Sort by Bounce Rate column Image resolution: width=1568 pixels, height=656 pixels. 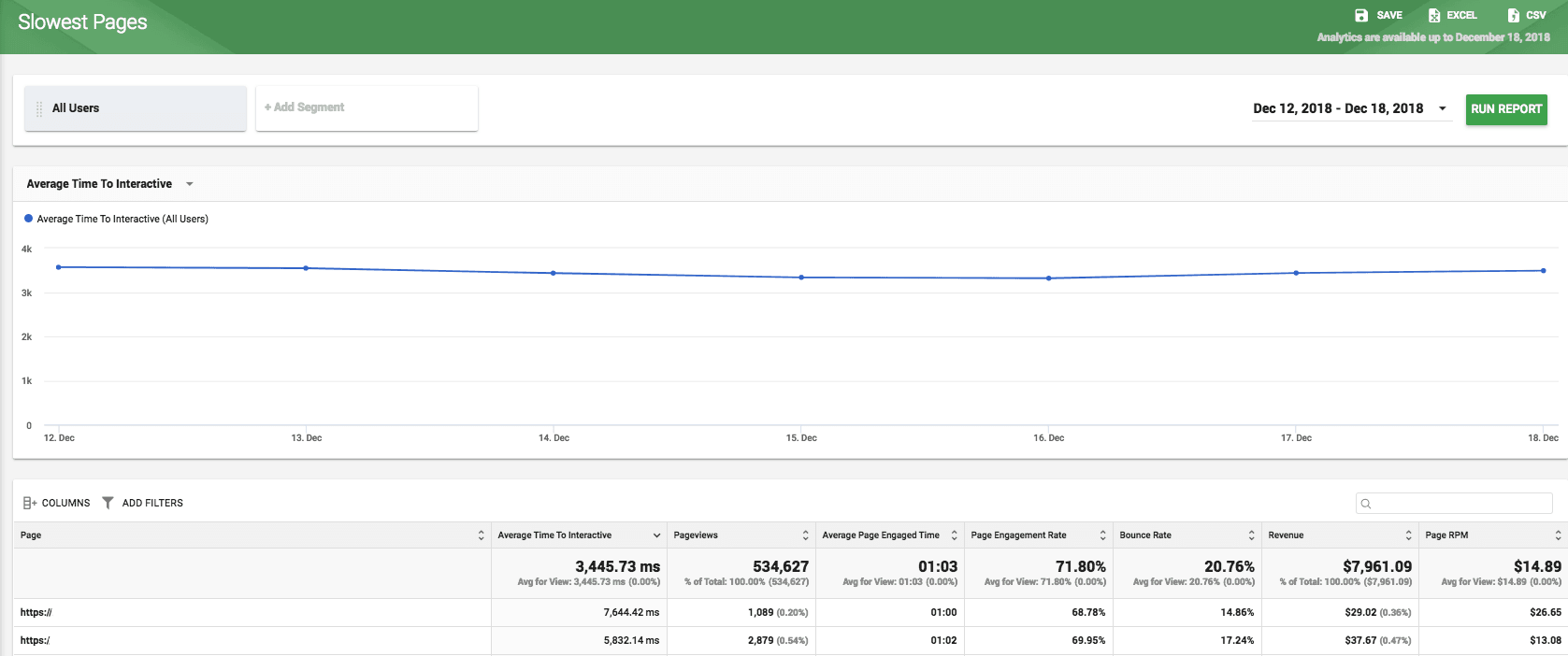[1251, 535]
